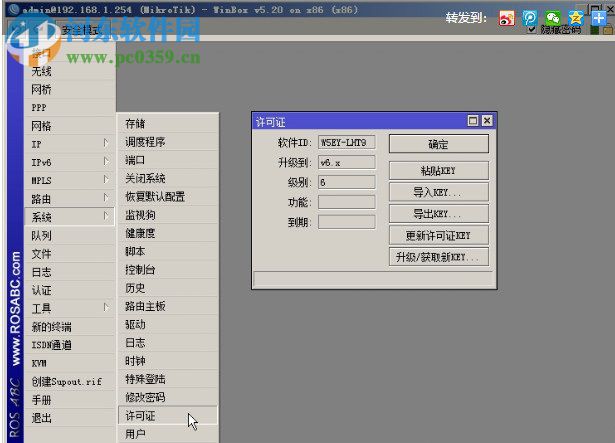Viewport: 615px width, 443px height.
Task: Toggle the 隐藏密码 checkbox
Action: click(531, 29)
